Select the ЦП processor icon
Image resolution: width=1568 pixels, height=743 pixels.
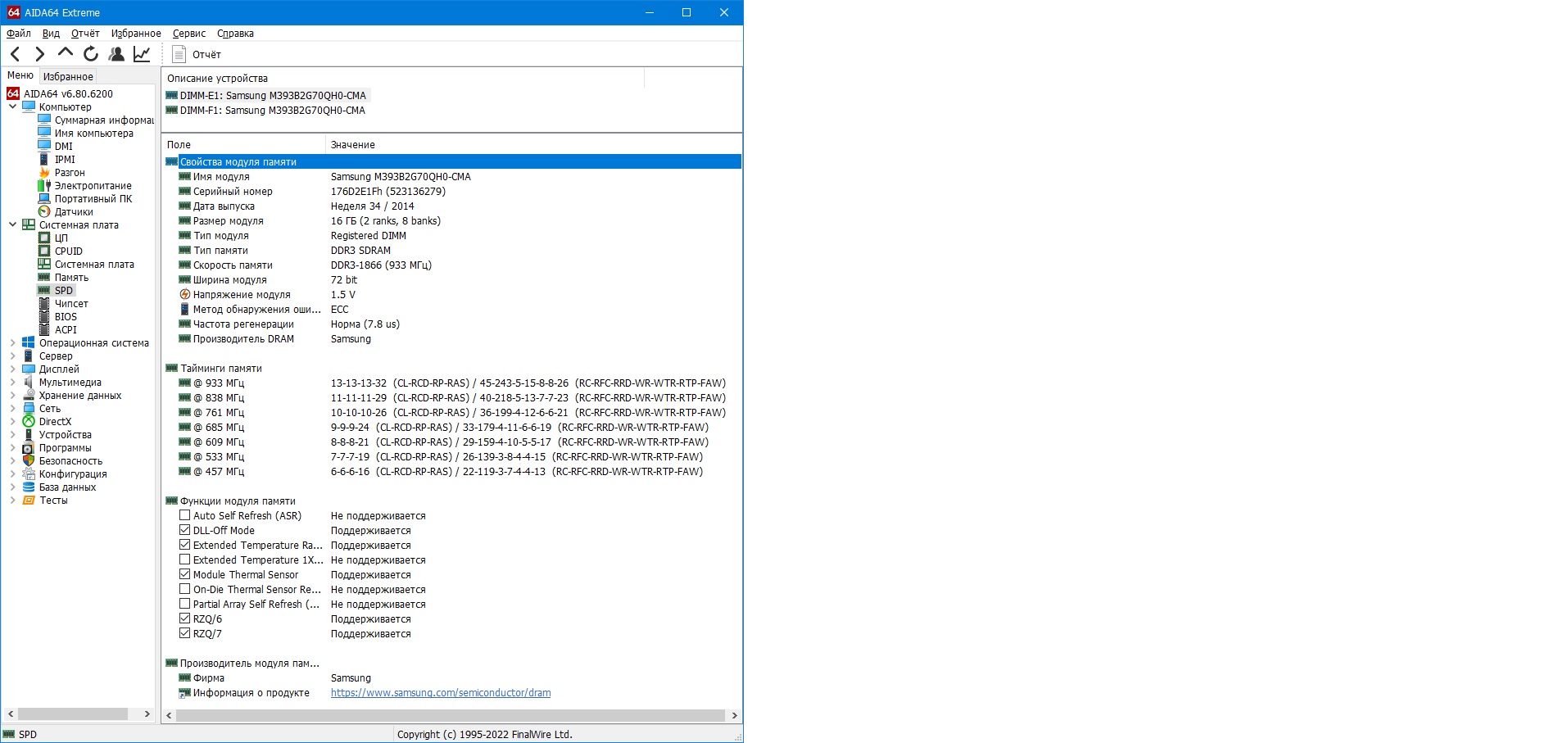tap(44, 238)
